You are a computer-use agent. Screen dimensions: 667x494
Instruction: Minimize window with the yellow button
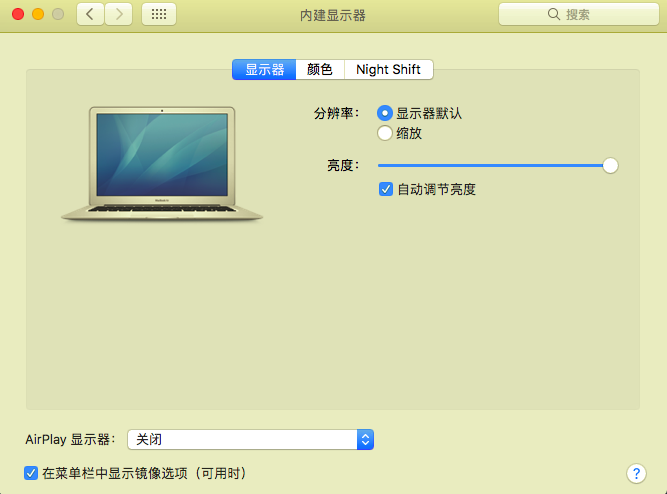(38, 14)
